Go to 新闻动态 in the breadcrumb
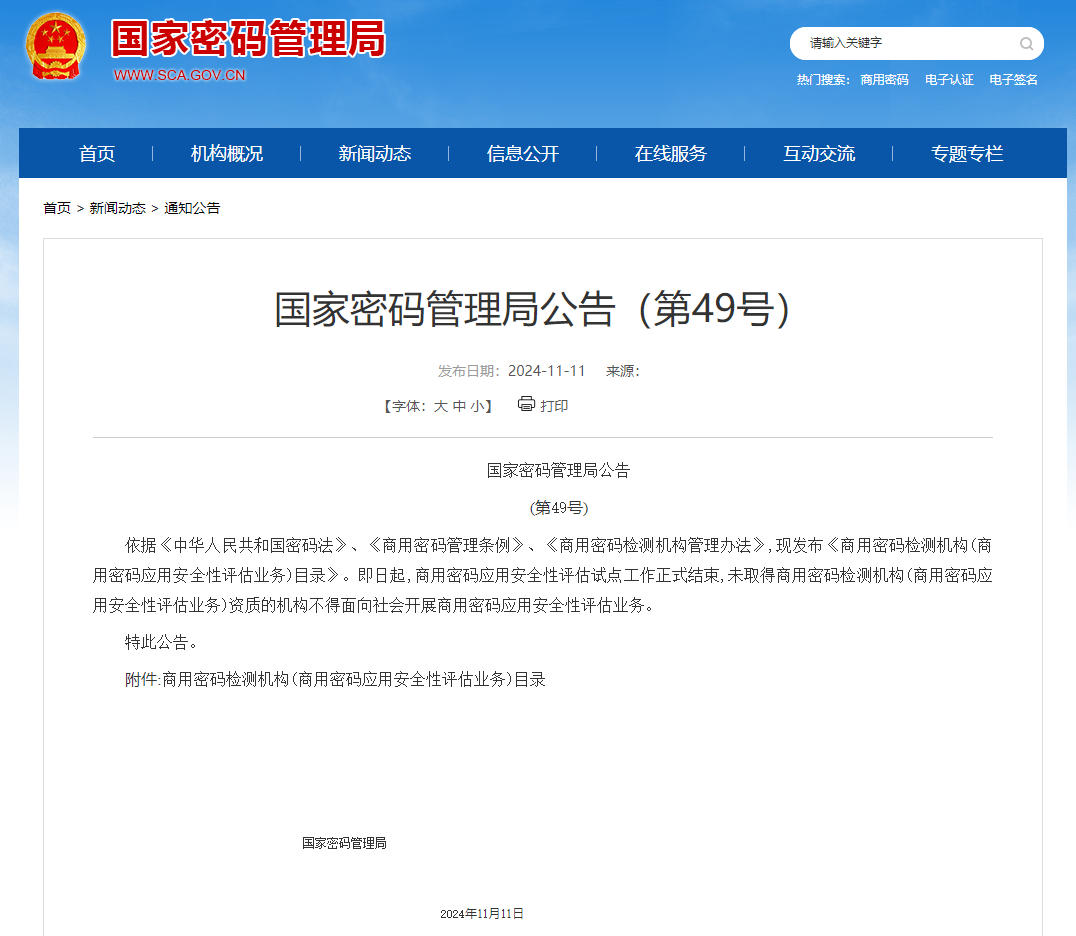The height and width of the screenshot is (936, 1076). (x=117, y=208)
